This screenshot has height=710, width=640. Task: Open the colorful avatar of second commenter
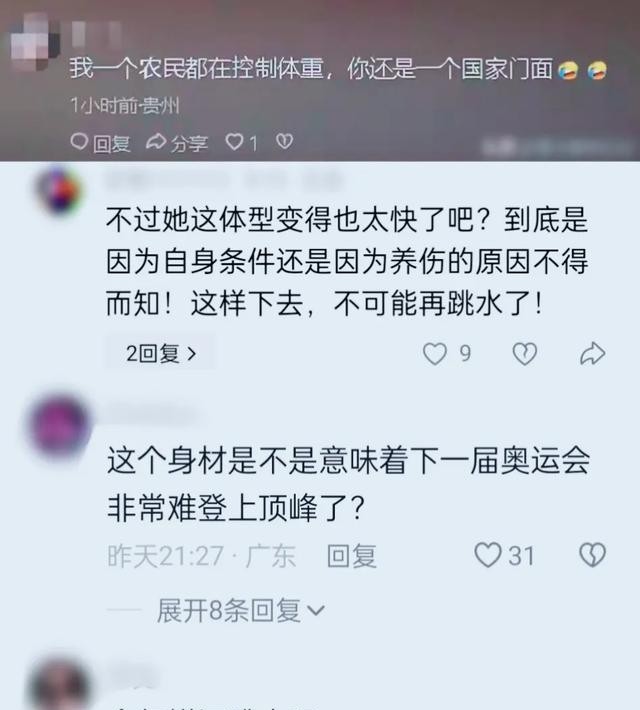(x=60, y=191)
